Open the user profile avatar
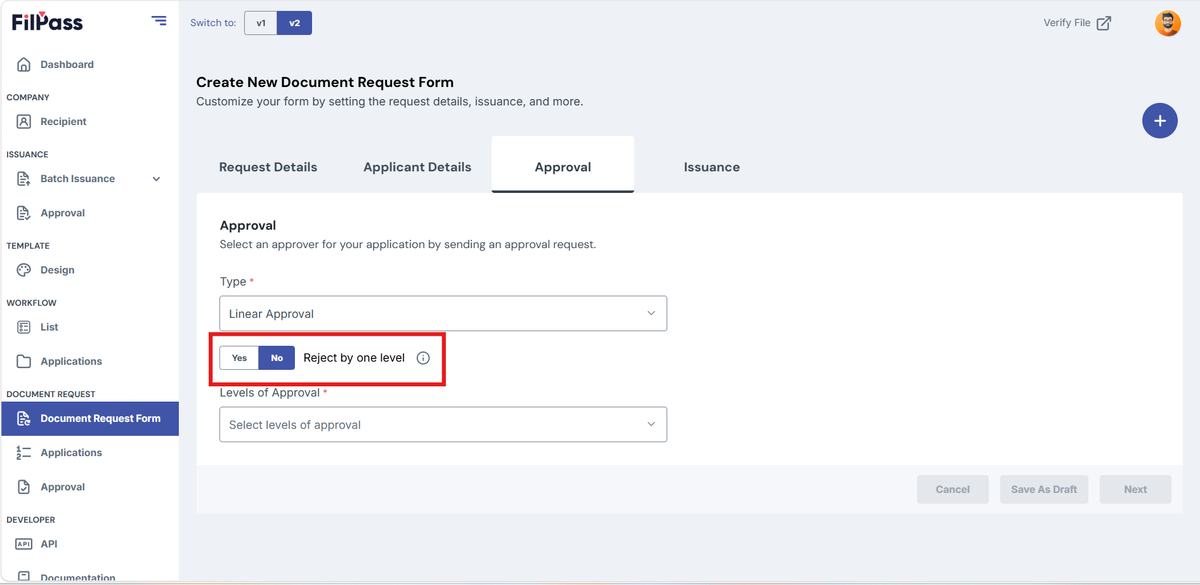1200x585 pixels. [1167, 23]
